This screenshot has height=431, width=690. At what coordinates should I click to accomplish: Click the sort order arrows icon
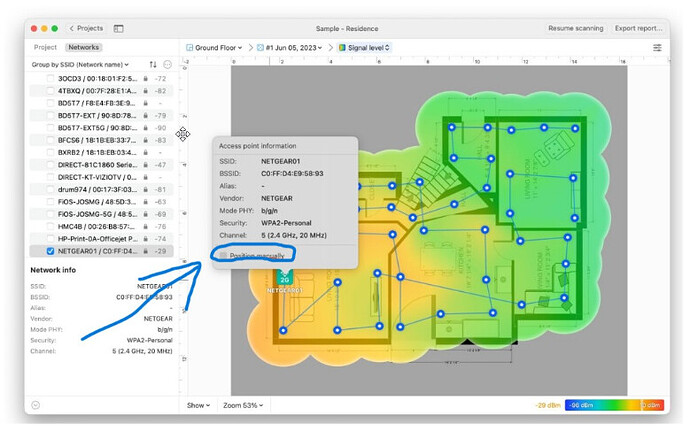tap(153, 65)
